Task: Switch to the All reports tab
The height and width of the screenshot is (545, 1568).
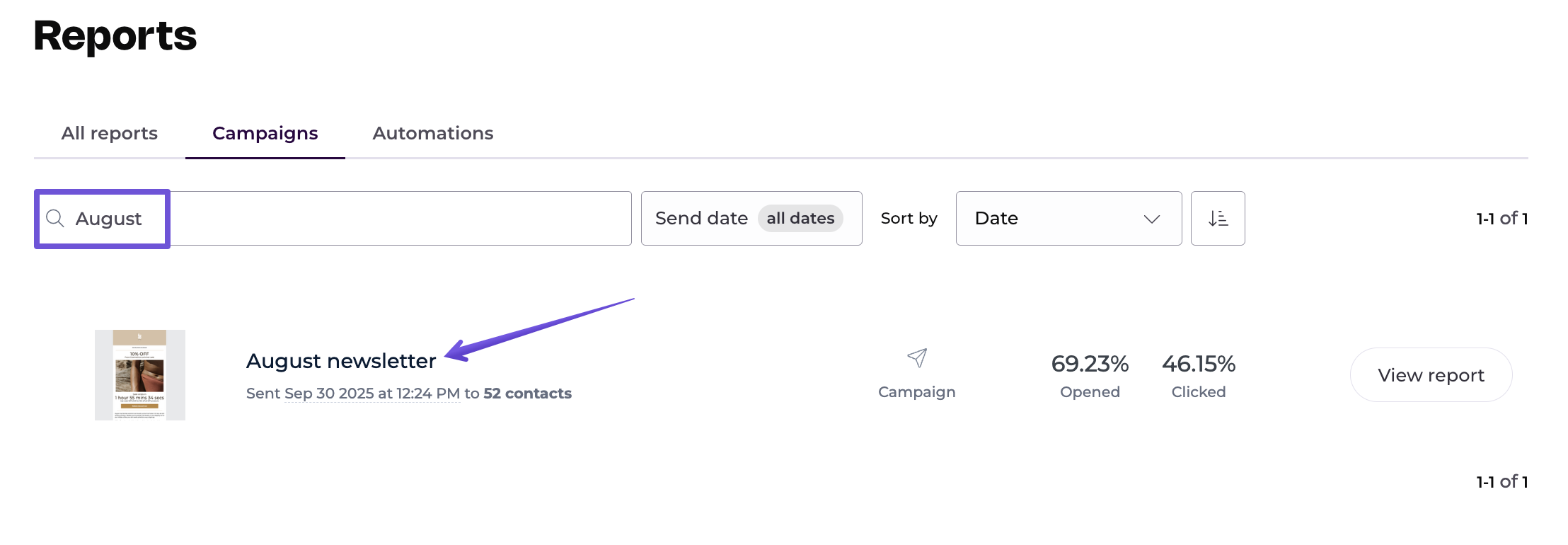Action: pyautogui.click(x=109, y=133)
